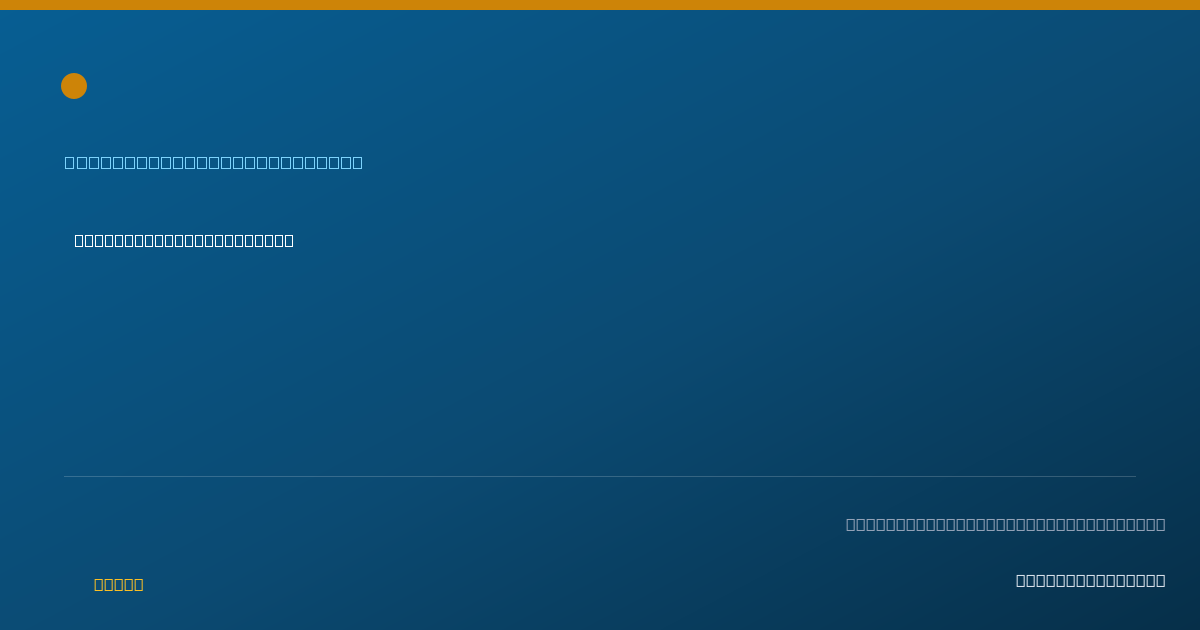Screen dimensions: 1200x630
Task: Click the end of the white subtitle line
Action: click(289, 240)
